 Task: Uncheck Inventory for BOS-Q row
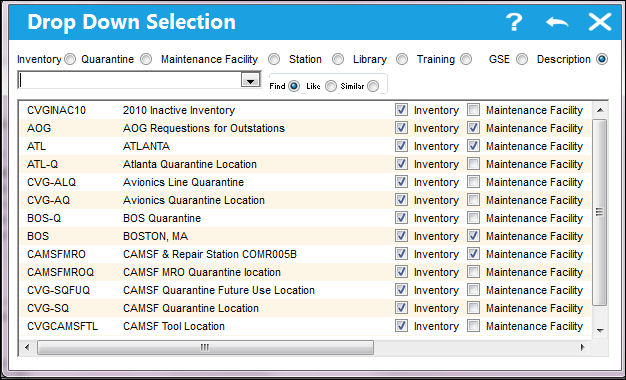click(x=401, y=218)
